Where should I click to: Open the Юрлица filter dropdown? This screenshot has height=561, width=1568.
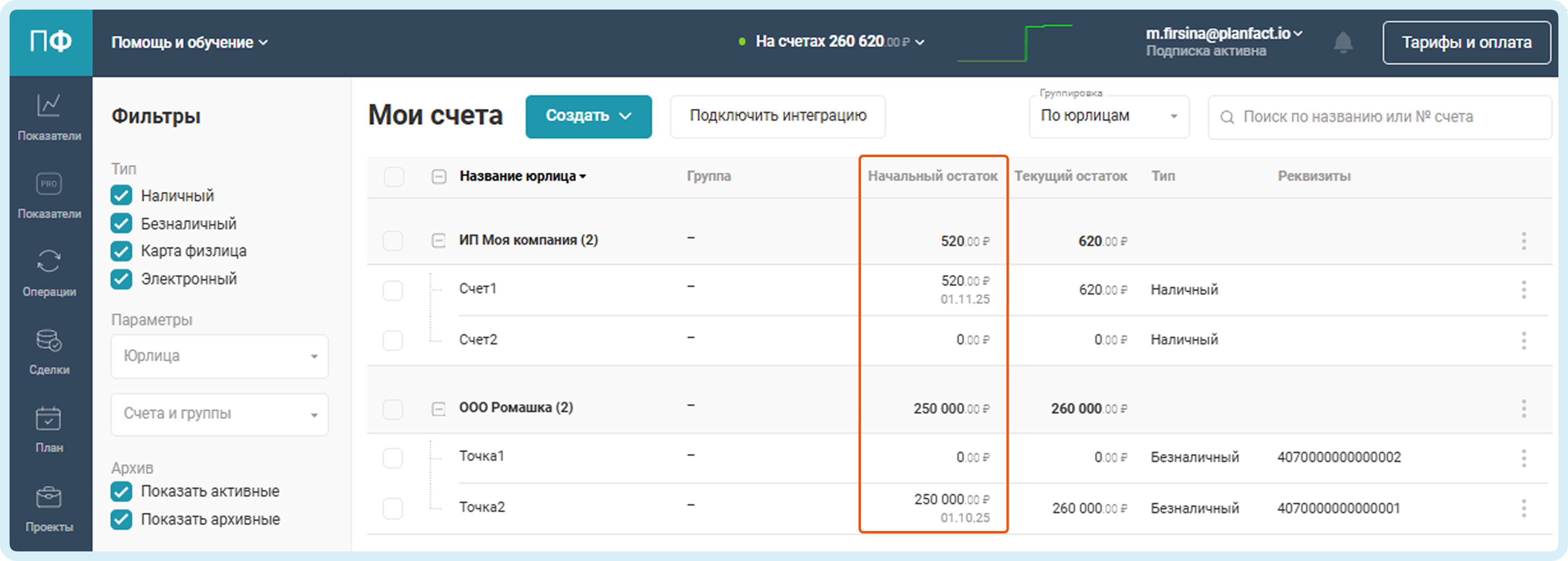[x=219, y=356]
